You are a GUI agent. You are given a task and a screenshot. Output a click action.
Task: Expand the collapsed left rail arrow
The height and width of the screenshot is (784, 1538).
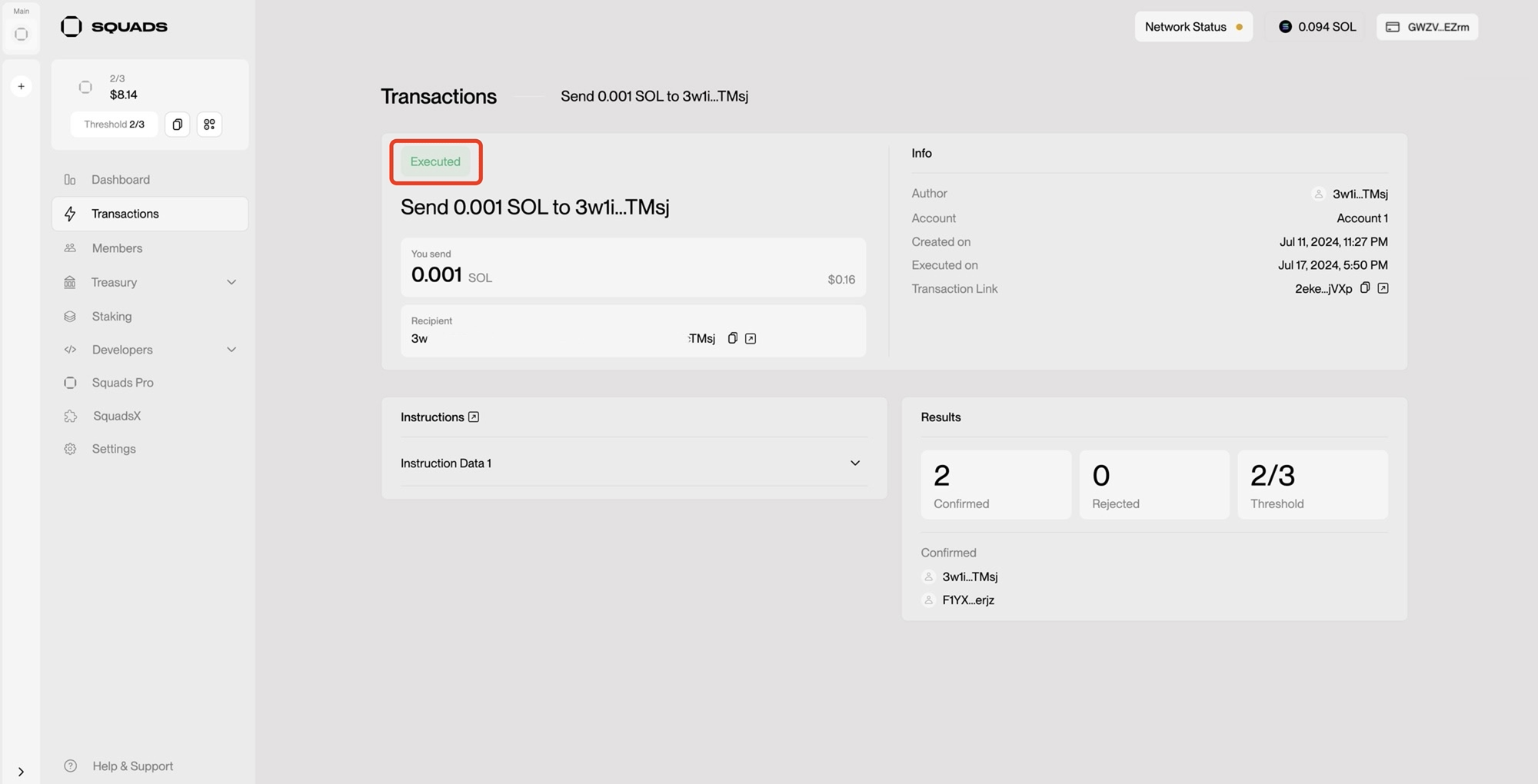(21, 771)
